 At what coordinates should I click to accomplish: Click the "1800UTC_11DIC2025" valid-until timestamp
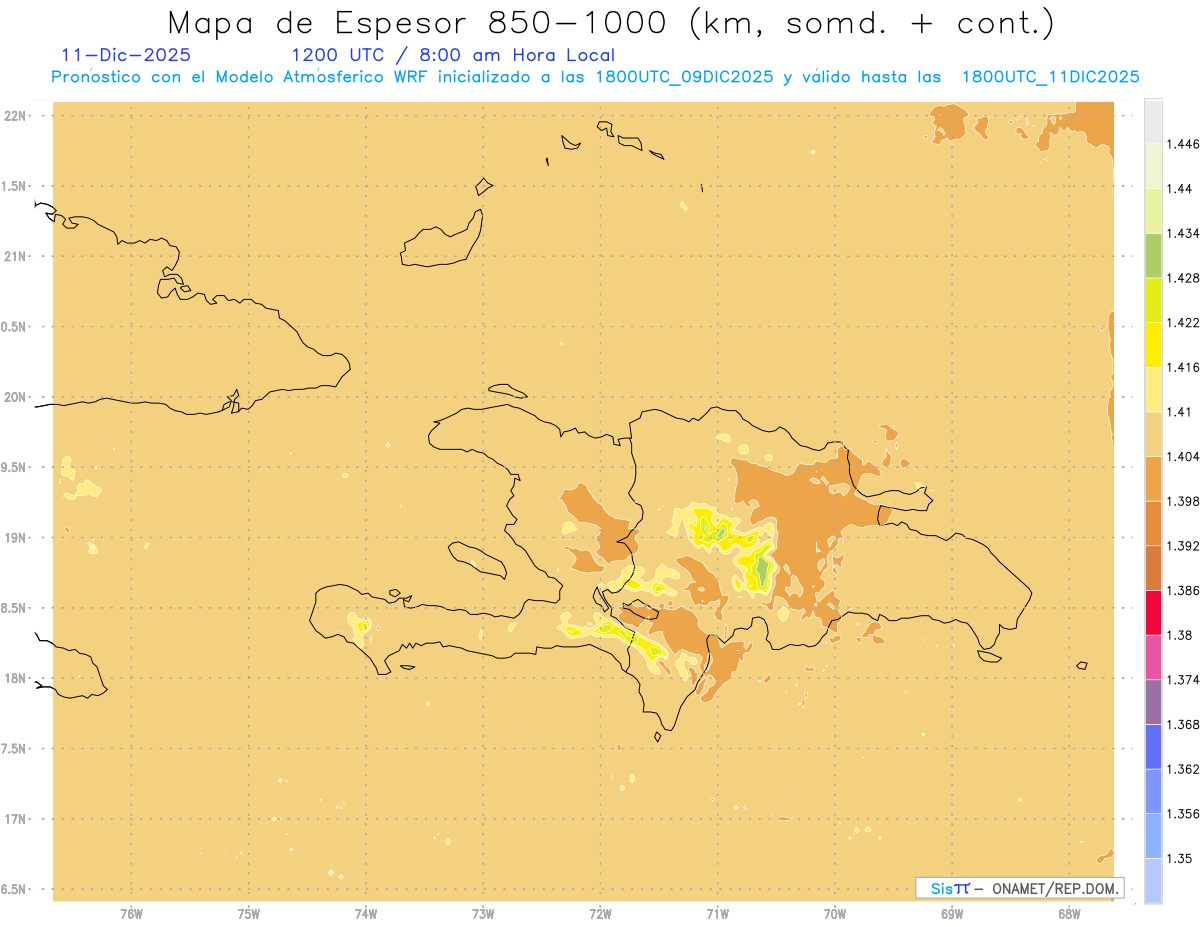(x=1050, y=77)
